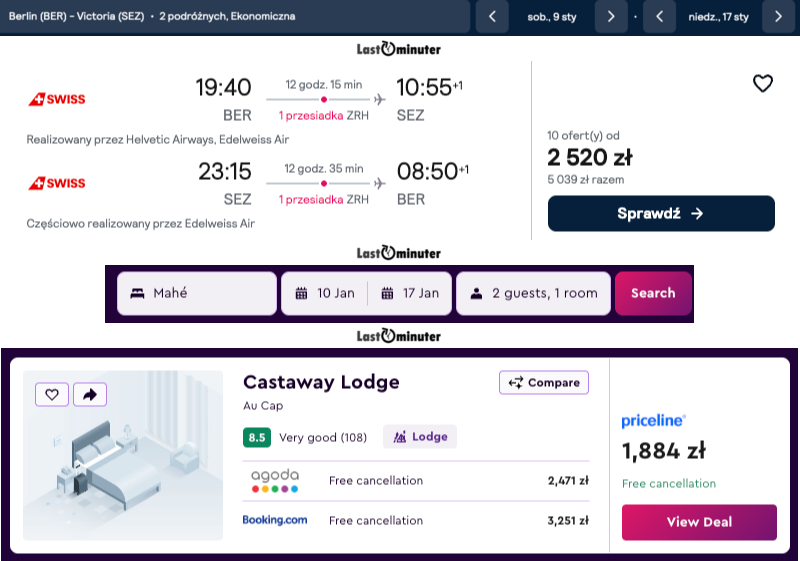The width and height of the screenshot is (800, 561).
Task: Select return date niedz., 17 sty
Action: click(x=718, y=17)
